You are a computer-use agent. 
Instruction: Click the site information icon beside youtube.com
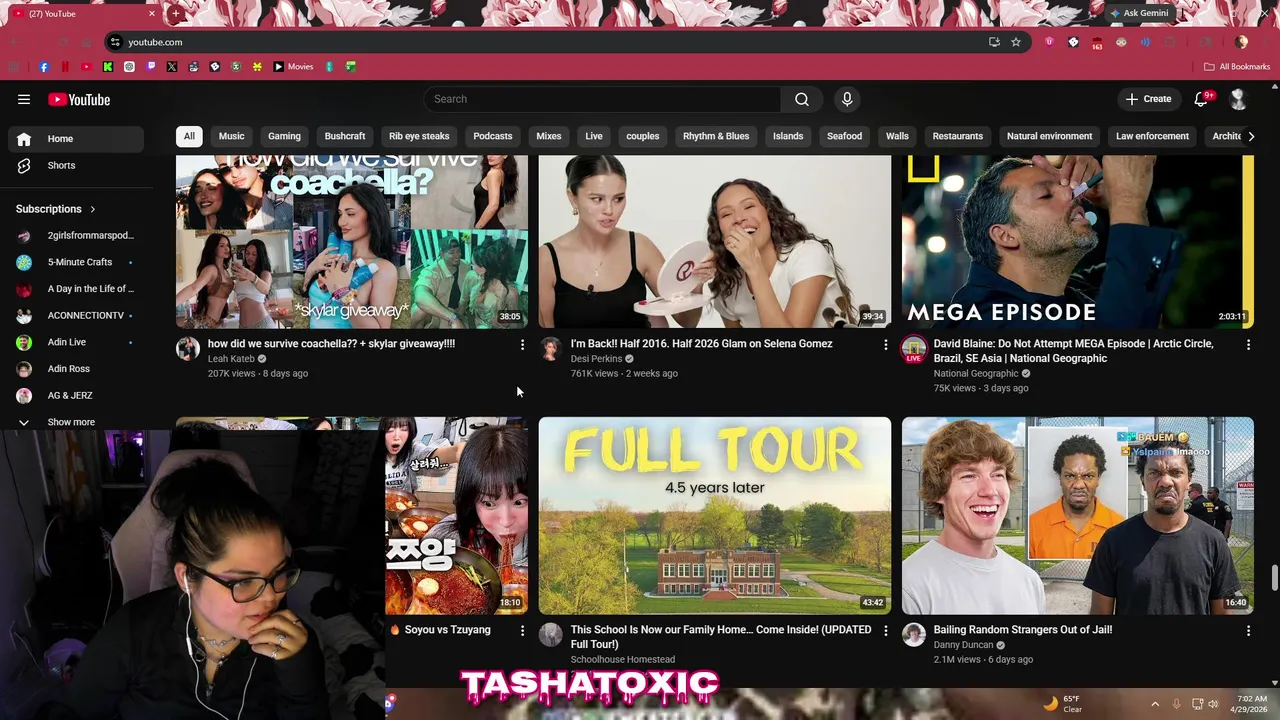coord(115,42)
